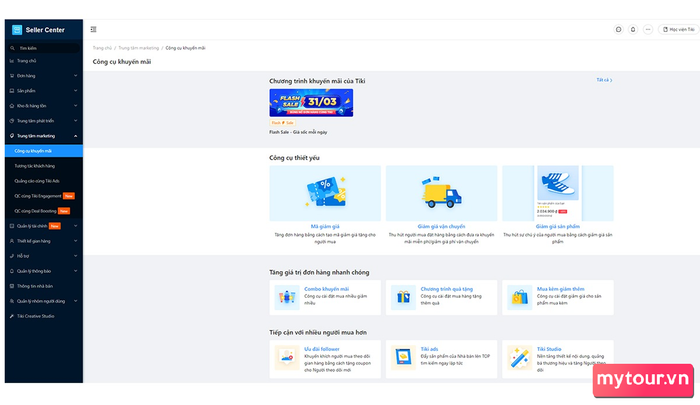Viewport: 700px width, 405px height.
Task: Click the Mua kèm giảm thêm shopping-bag icon
Action: coord(520,297)
